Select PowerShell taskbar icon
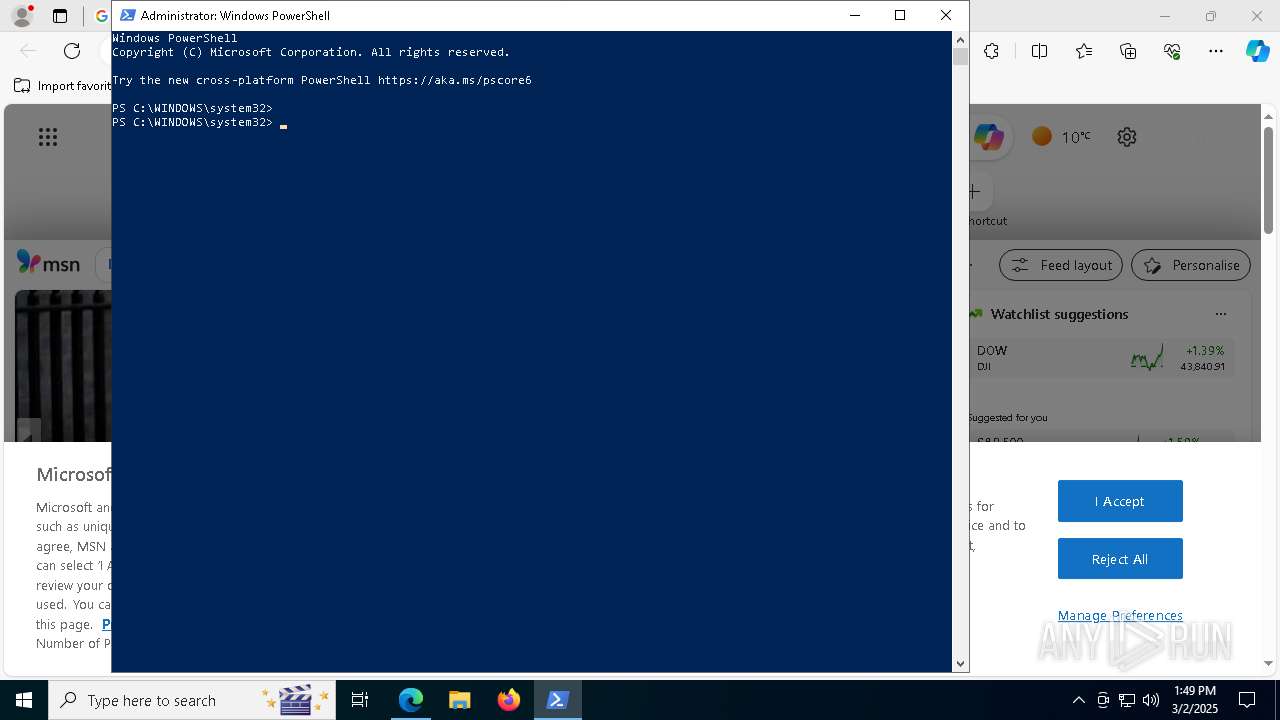The height and width of the screenshot is (720, 1280). (x=558, y=700)
